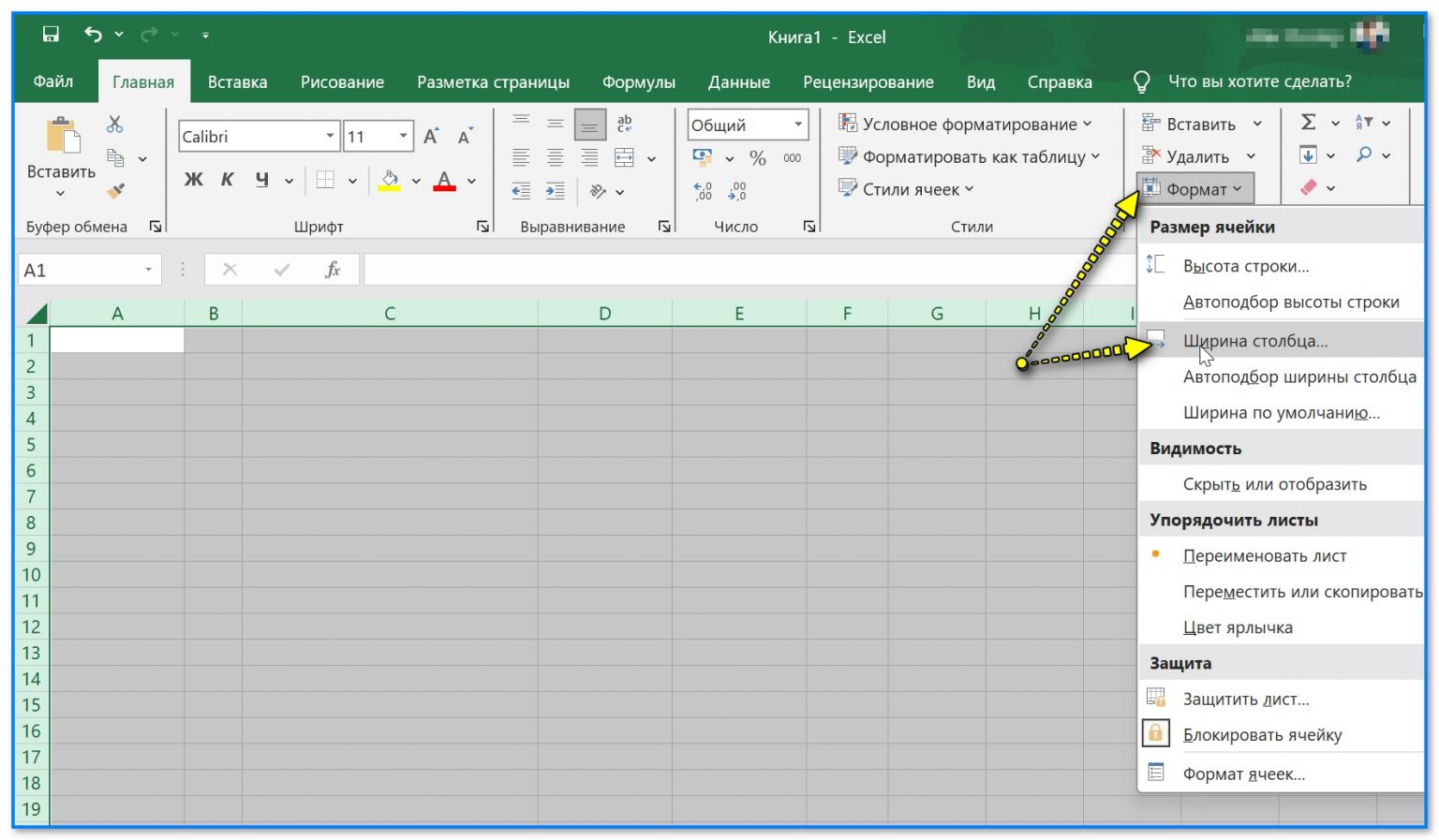
Task: Switch to Разметка страницы tab
Action: coord(493,81)
